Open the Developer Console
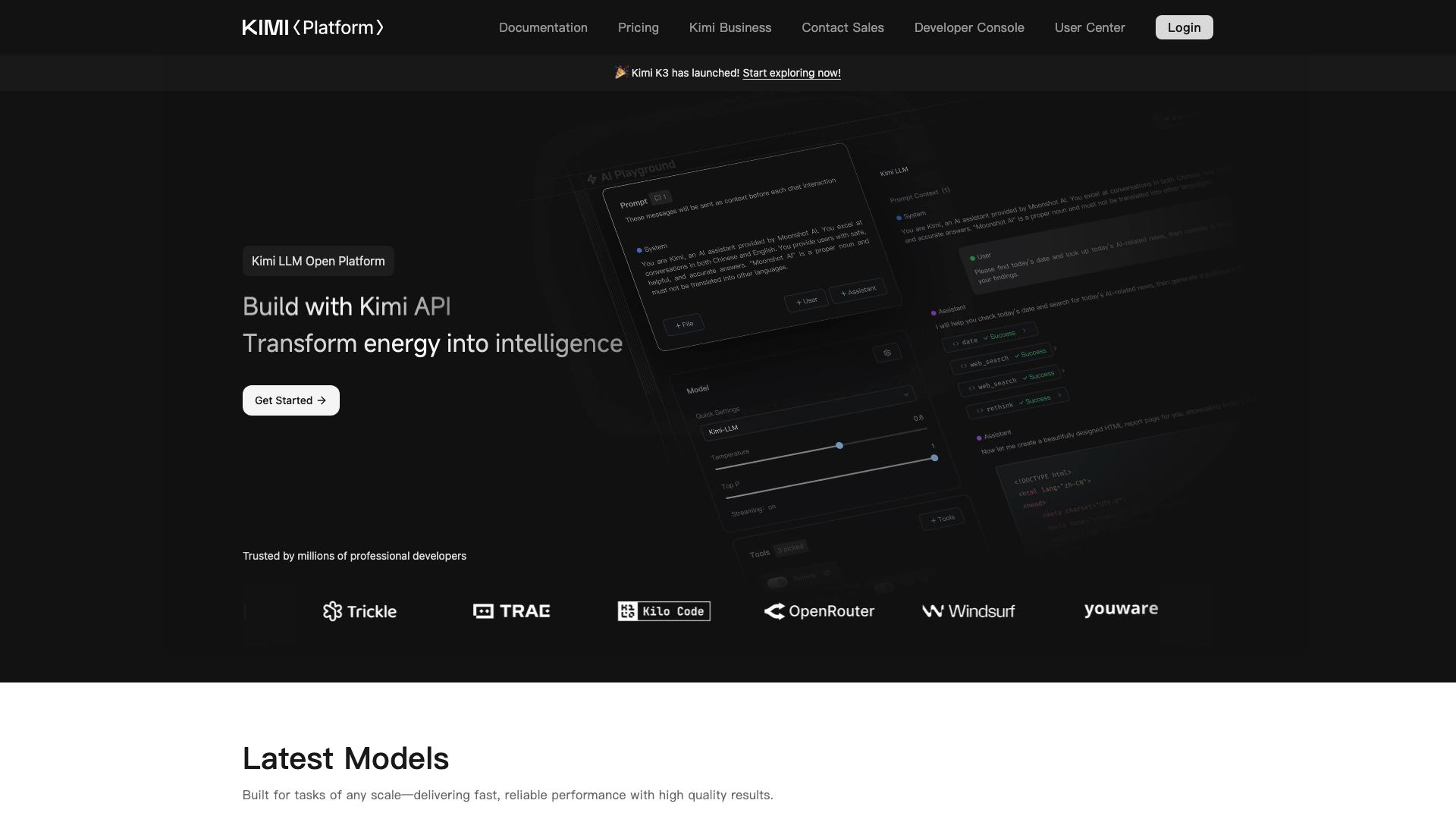The width and height of the screenshot is (1456, 819). 968,27
